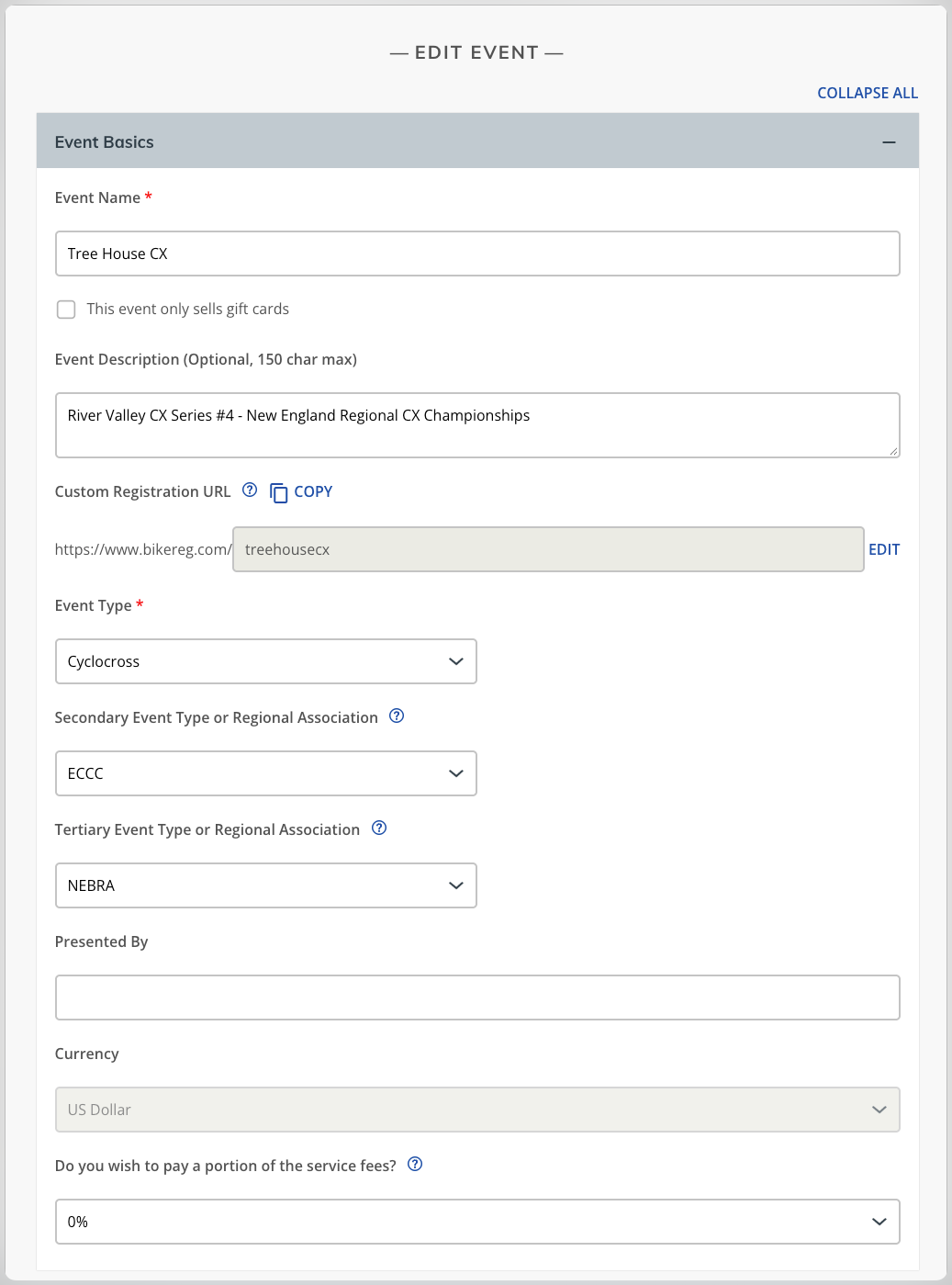Click the Event Basics section header title
The height and width of the screenshot is (1285, 952).
point(105,142)
